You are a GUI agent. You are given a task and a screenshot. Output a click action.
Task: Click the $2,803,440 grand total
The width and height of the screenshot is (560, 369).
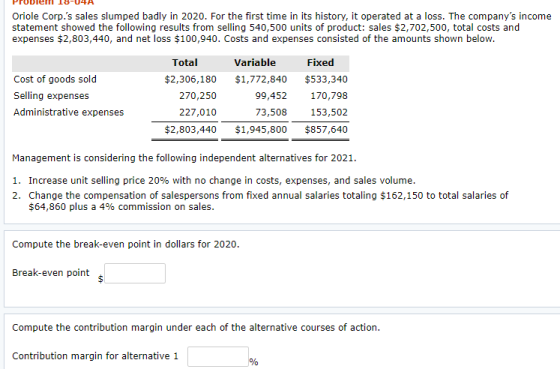point(190,129)
